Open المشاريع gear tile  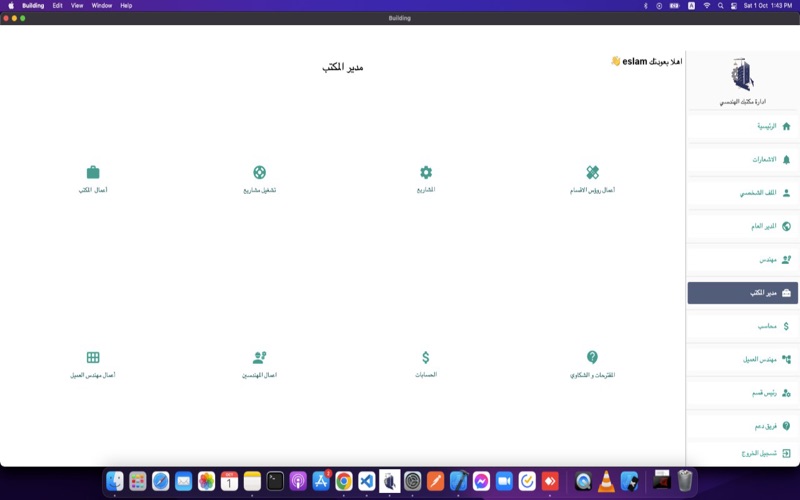click(426, 179)
